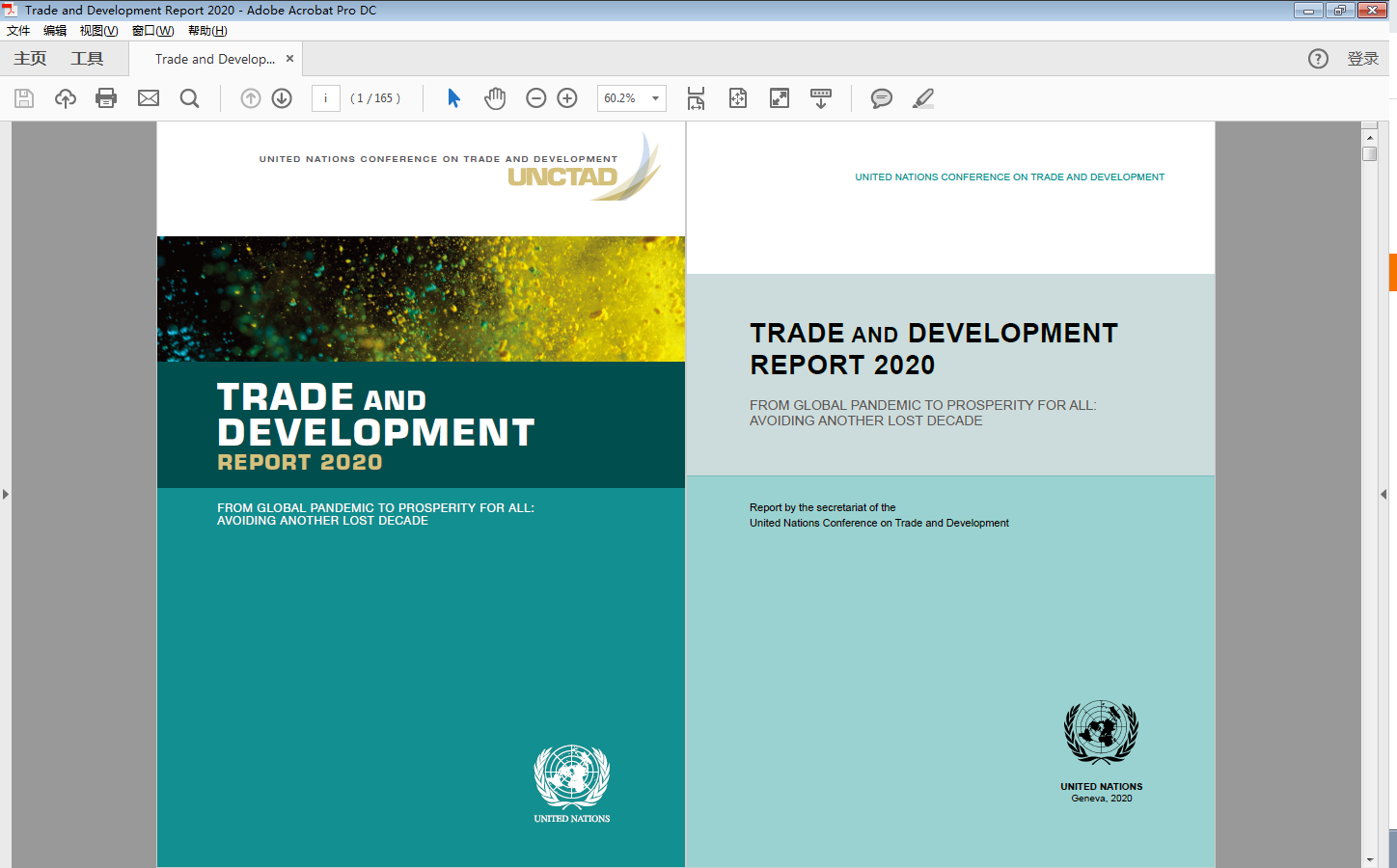Screen dimensions: 1397x868
Task: Click the Save file icon
Action: (24, 98)
